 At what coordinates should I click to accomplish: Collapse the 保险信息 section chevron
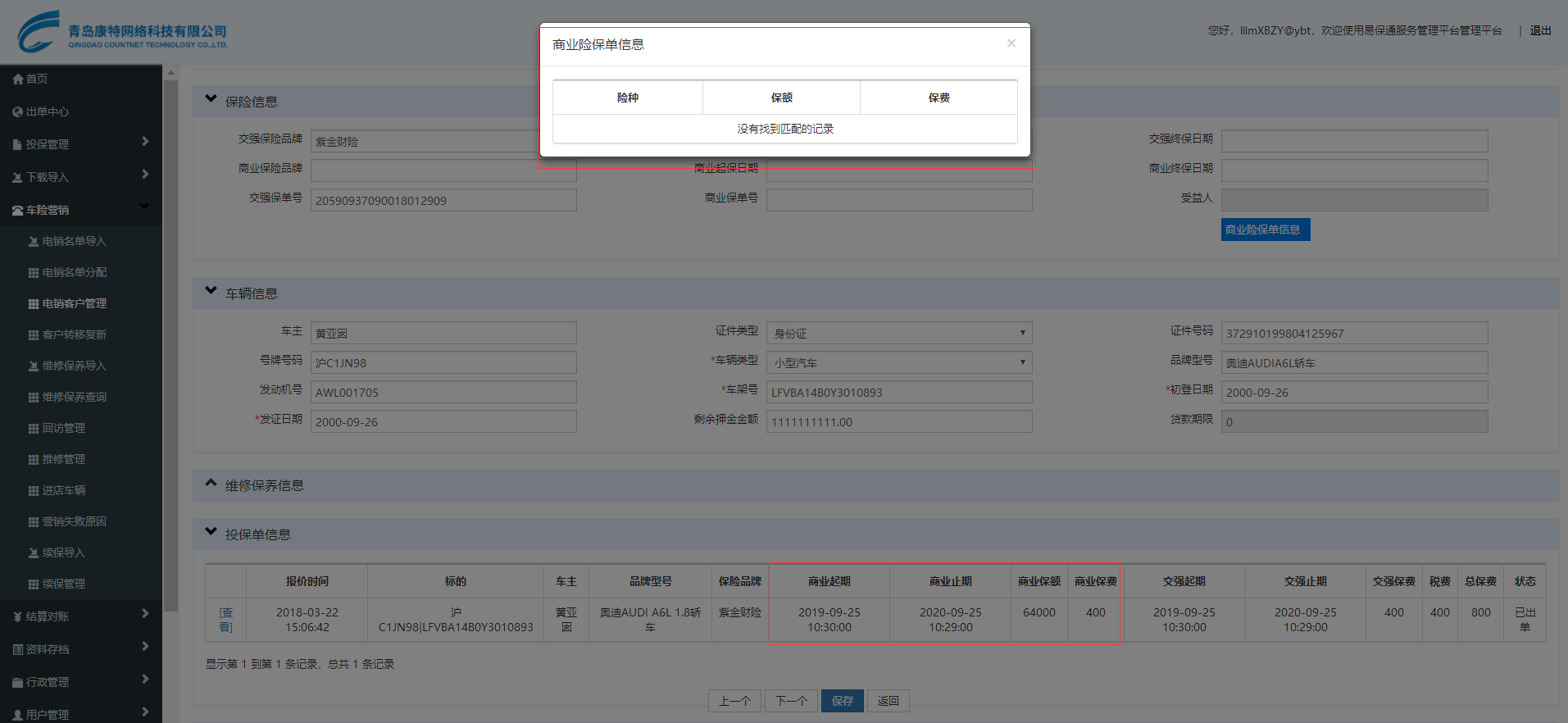[x=211, y=99]
